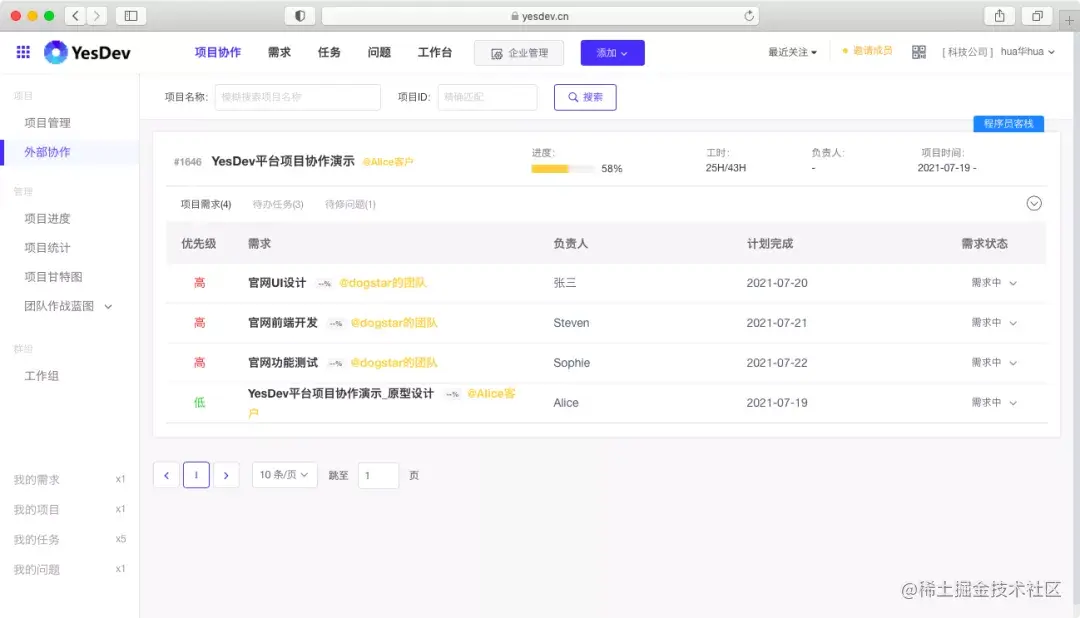
Task: Collapse the YesDev平台项目协作演示 project card
Action: (x=1034, y=203)
